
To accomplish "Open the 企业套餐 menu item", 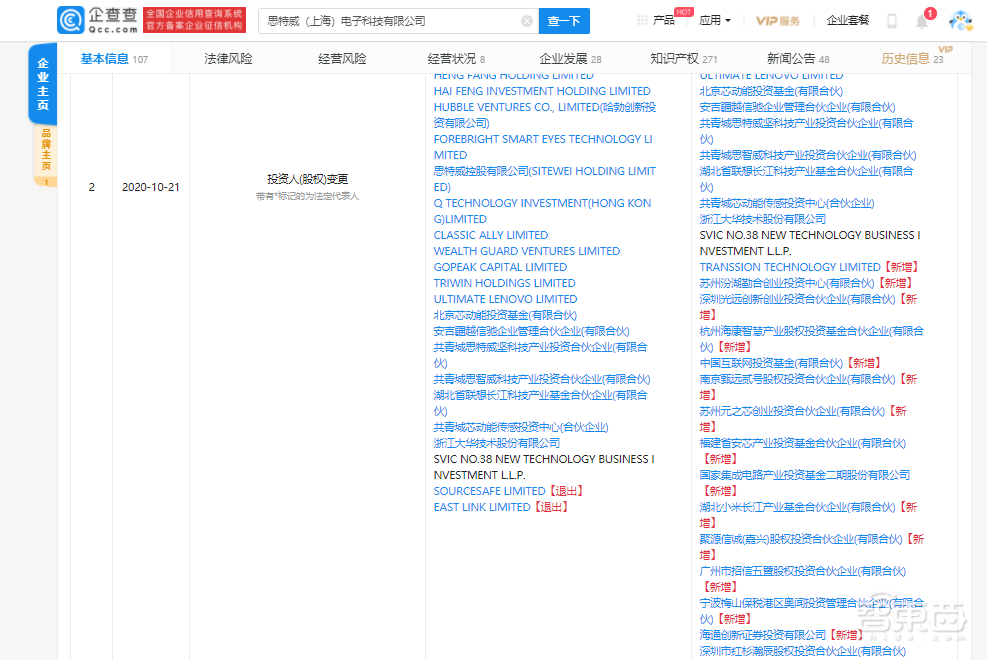I will pos(850,19).
